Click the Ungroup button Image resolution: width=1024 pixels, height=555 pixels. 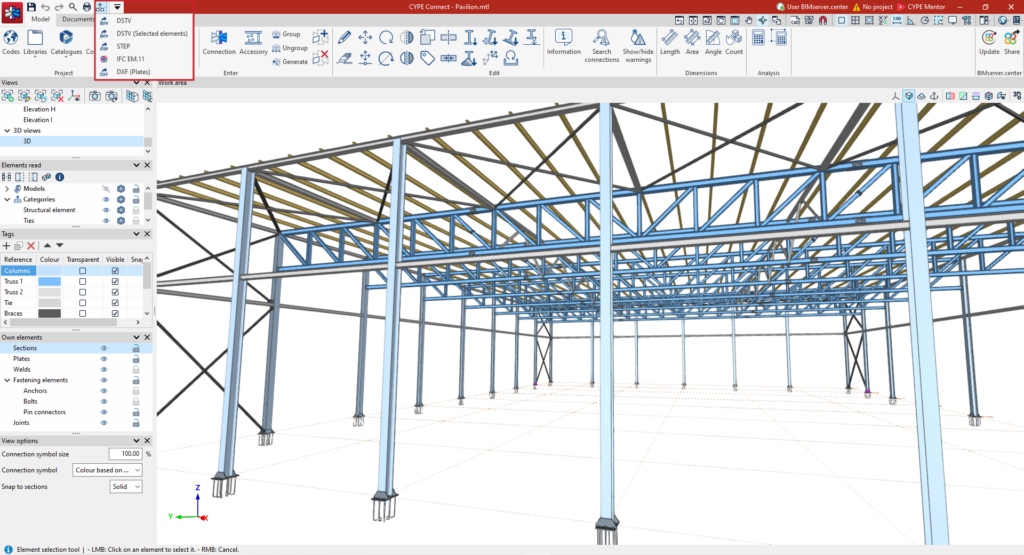tap(289, 48)
